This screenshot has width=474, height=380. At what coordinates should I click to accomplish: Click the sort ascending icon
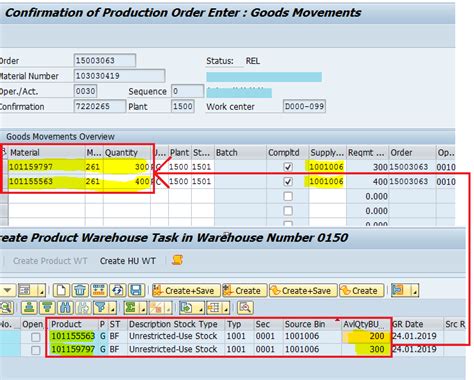pyautogui.click(x=29, y=307)
